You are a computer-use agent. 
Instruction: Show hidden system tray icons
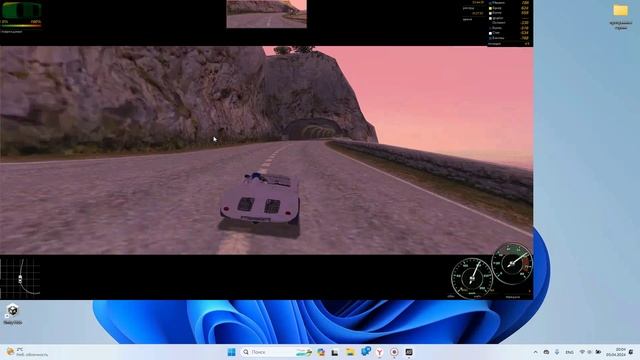[535, 352]
